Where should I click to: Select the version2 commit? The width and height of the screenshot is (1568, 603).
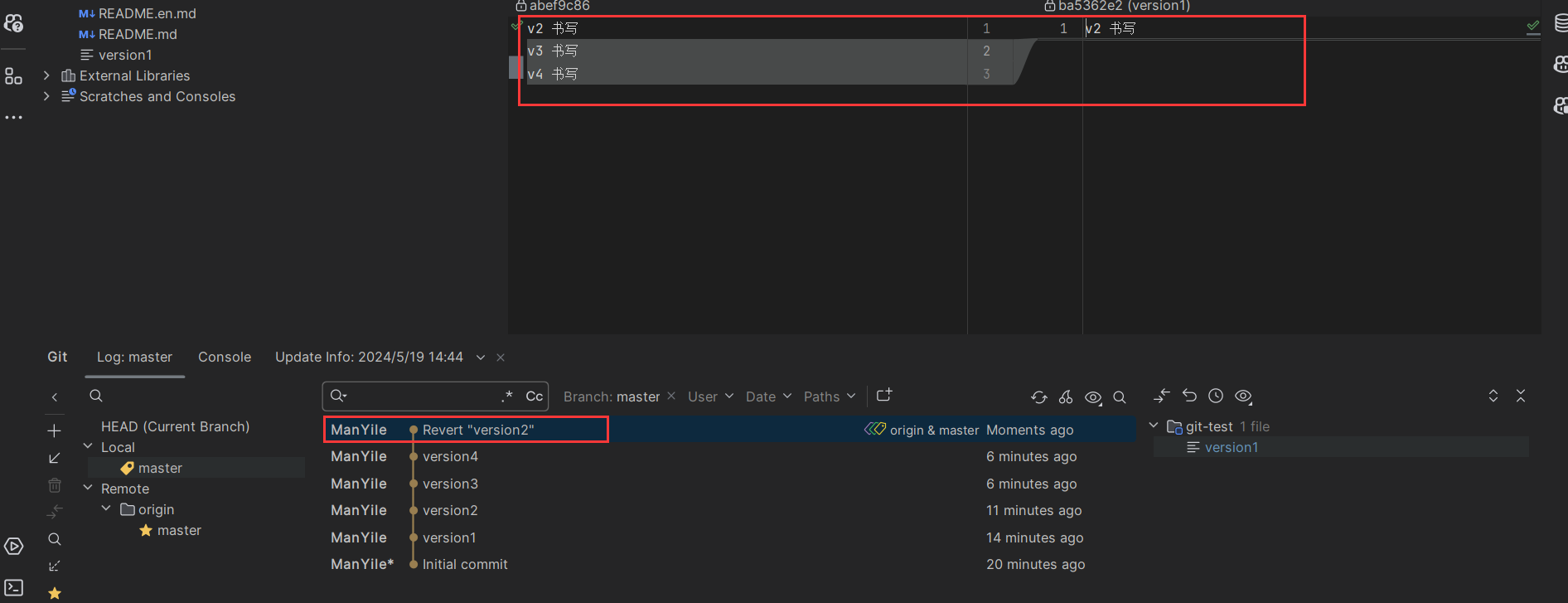[729, 510]
